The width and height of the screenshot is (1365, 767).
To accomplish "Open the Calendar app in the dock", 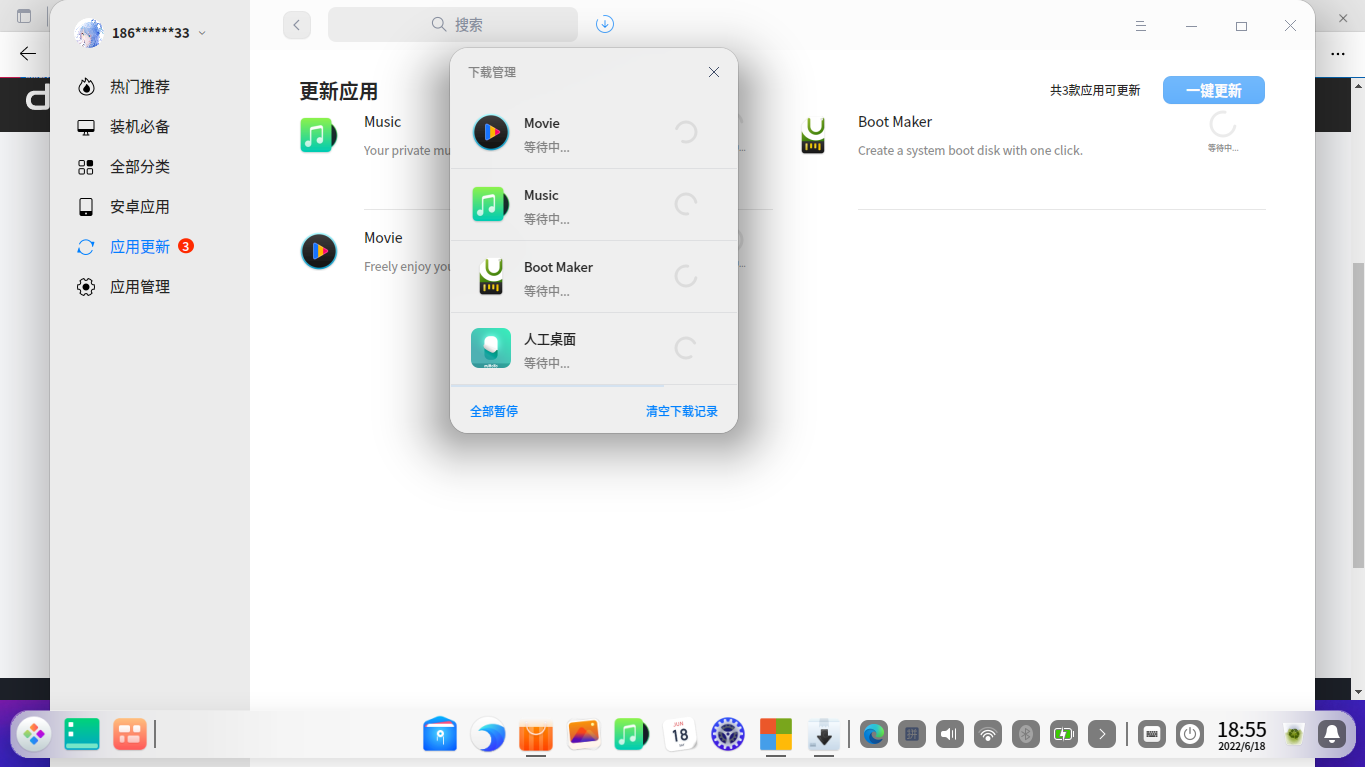I will click(x=680, y=735).
